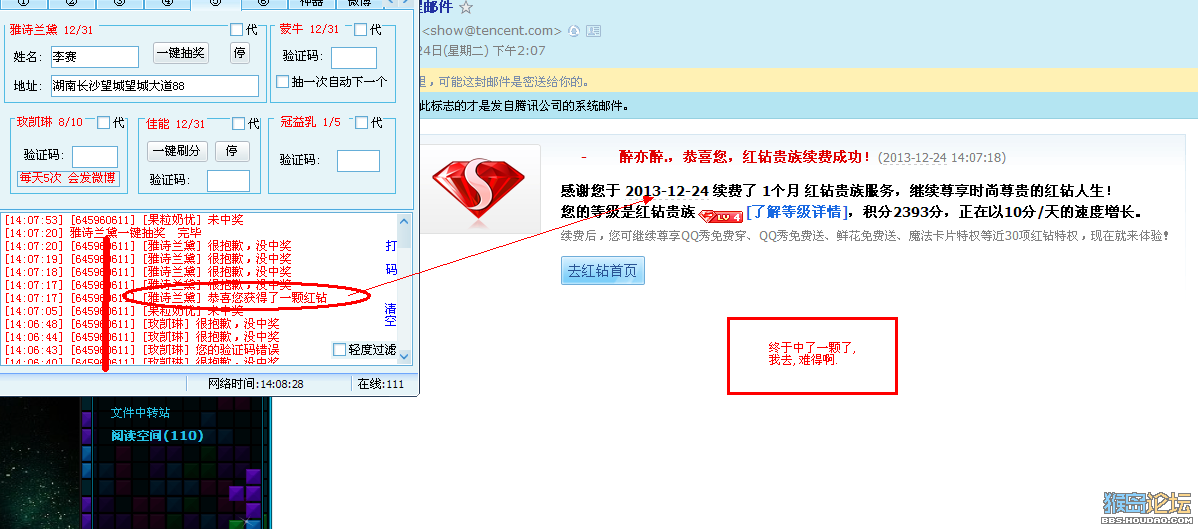This screenshot has height=529, width=1198.
Task: Select the 在线:111 status entry
Action: pos(380,384)
